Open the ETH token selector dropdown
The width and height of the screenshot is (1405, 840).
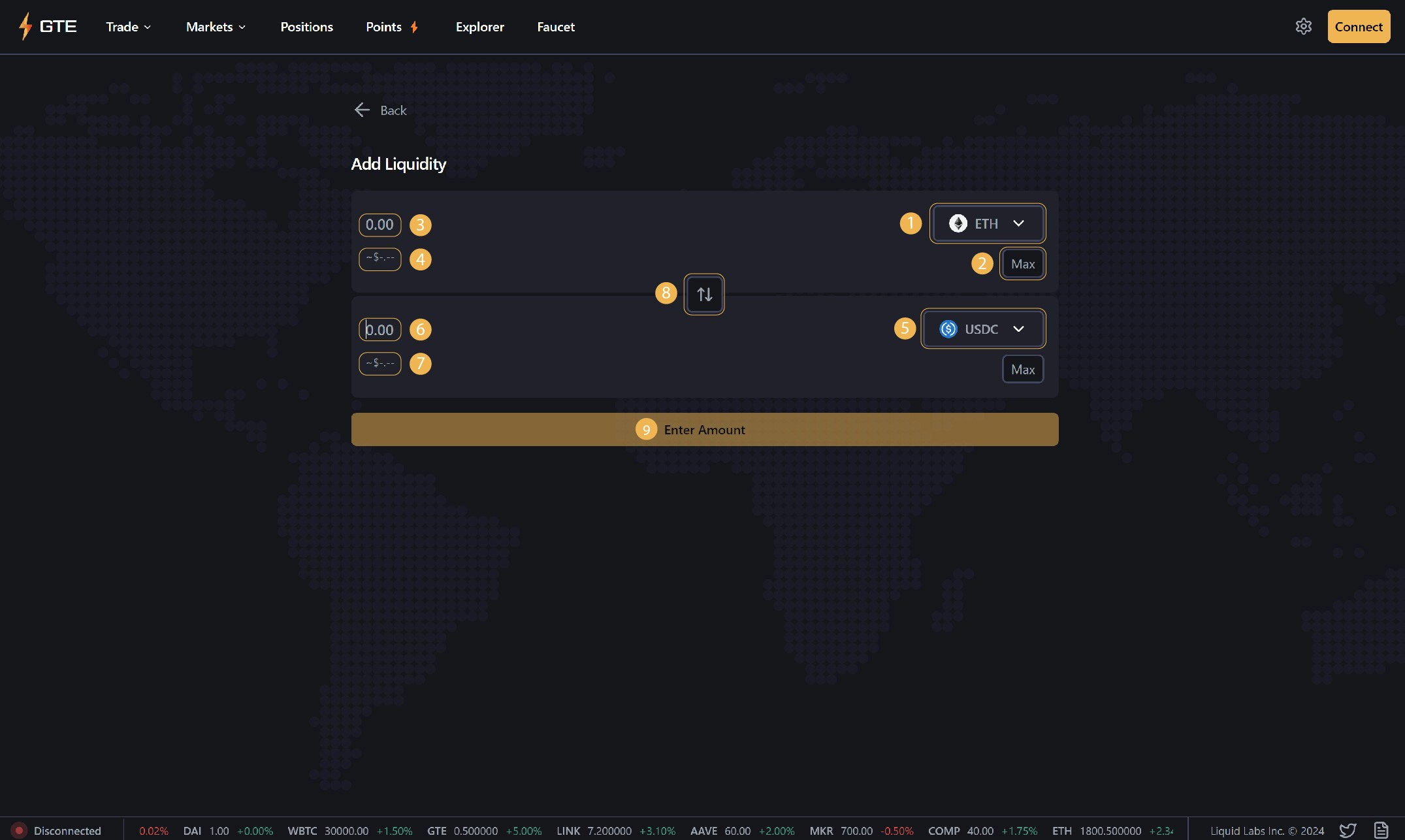pos(987,223)
